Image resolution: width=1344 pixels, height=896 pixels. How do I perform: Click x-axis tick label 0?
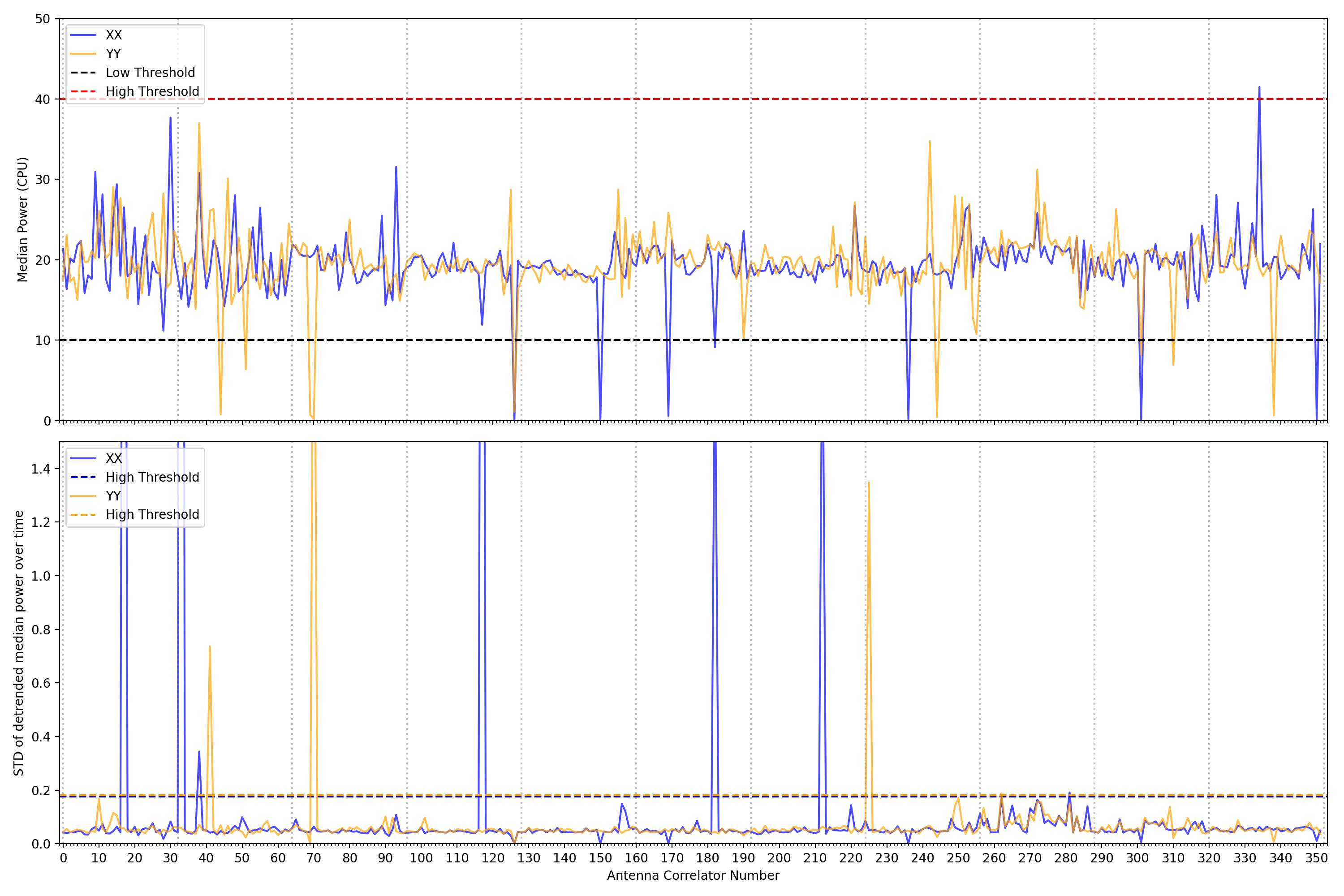pyautogui.click(x=63, y=858)
